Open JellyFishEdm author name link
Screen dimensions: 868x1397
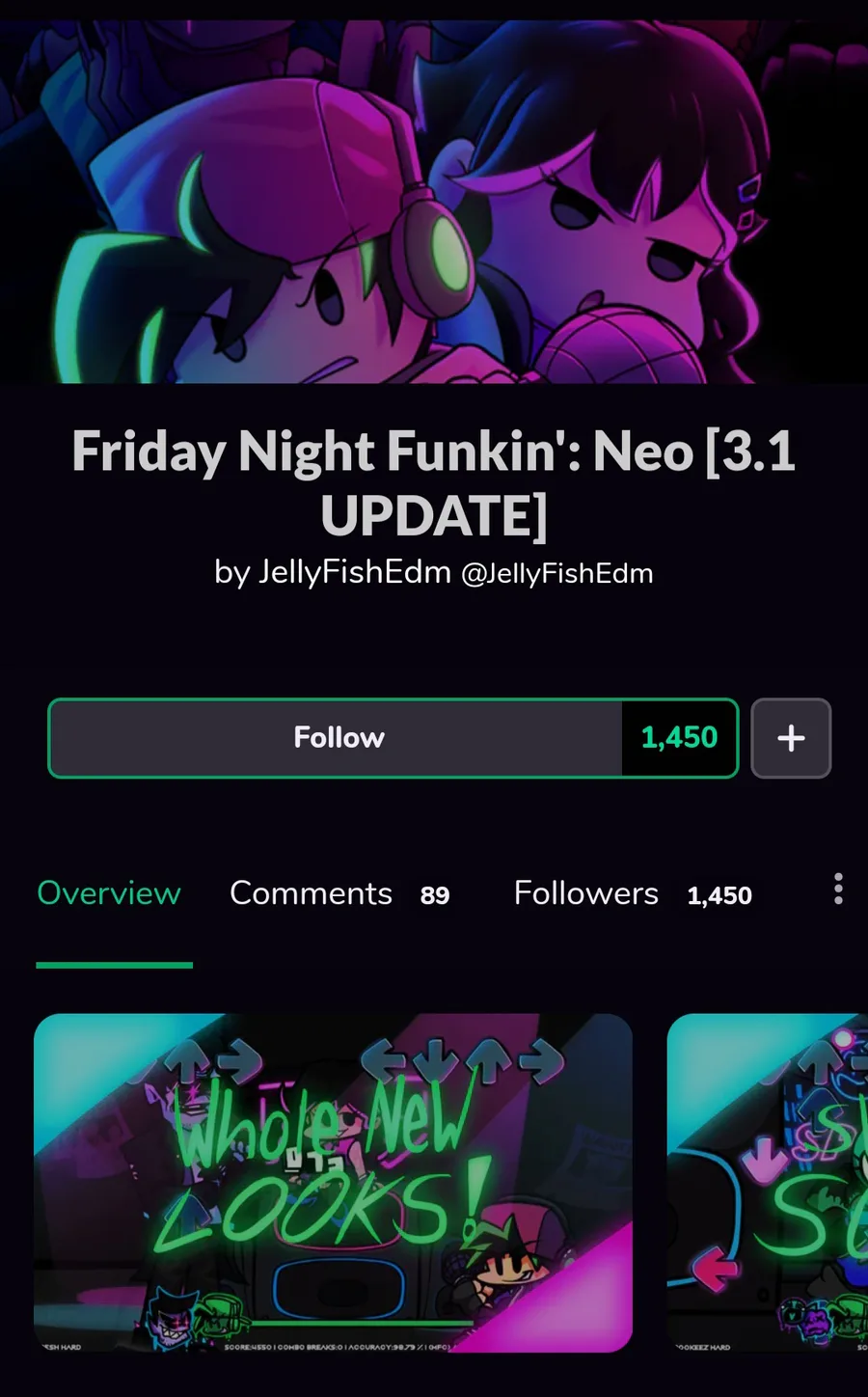(x=355, y=572)
